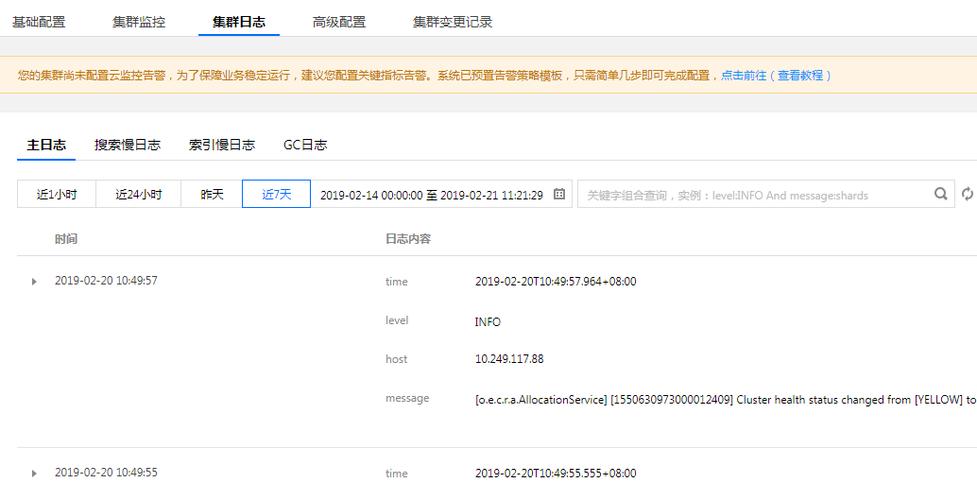Screen dimensions: 977x500
Task: Open the calendar date picker icon
Action: pyautogui.click(x=559, y=194)
